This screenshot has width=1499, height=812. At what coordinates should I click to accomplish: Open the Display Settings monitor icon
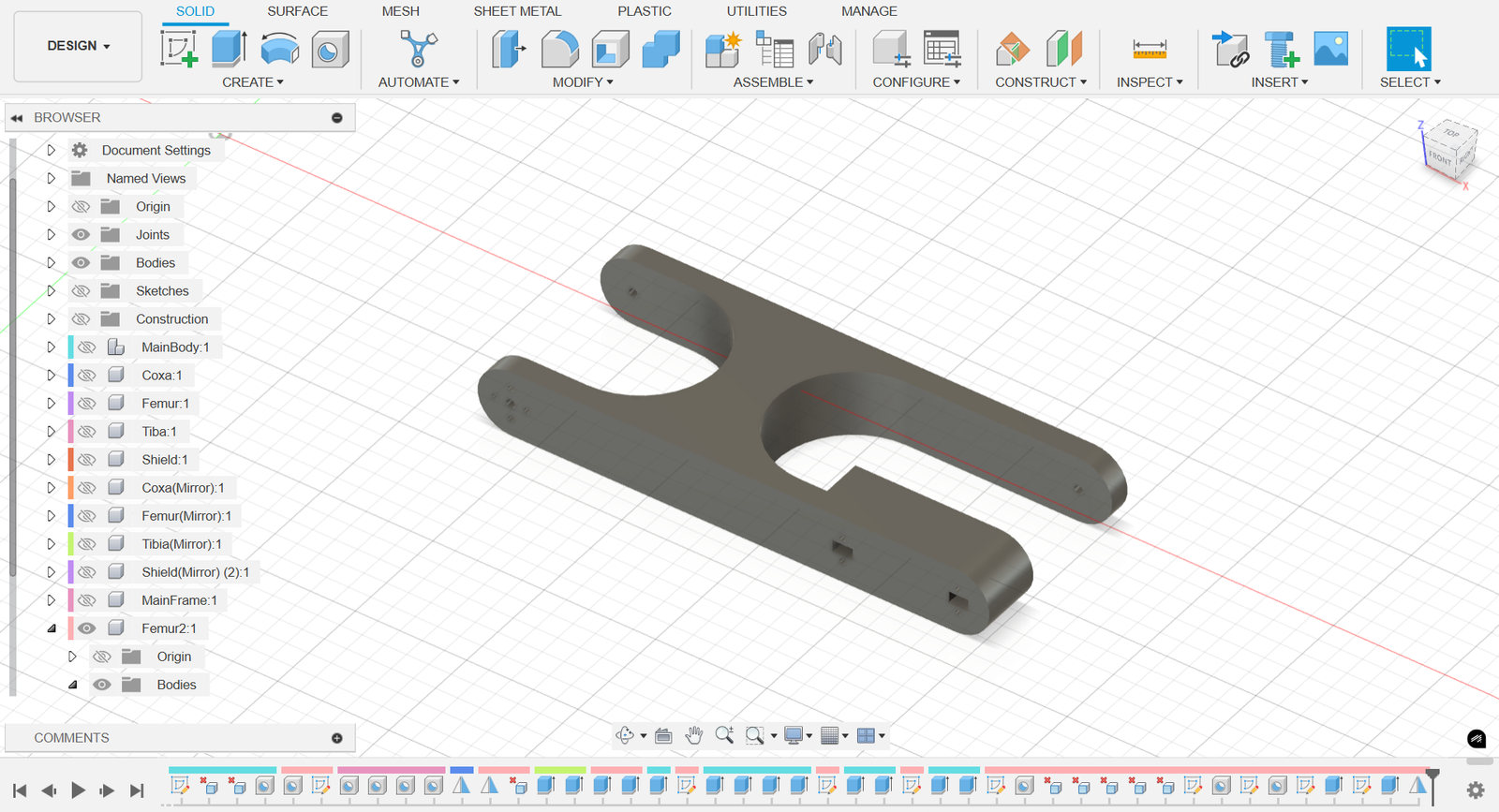[x=794, y=735]
